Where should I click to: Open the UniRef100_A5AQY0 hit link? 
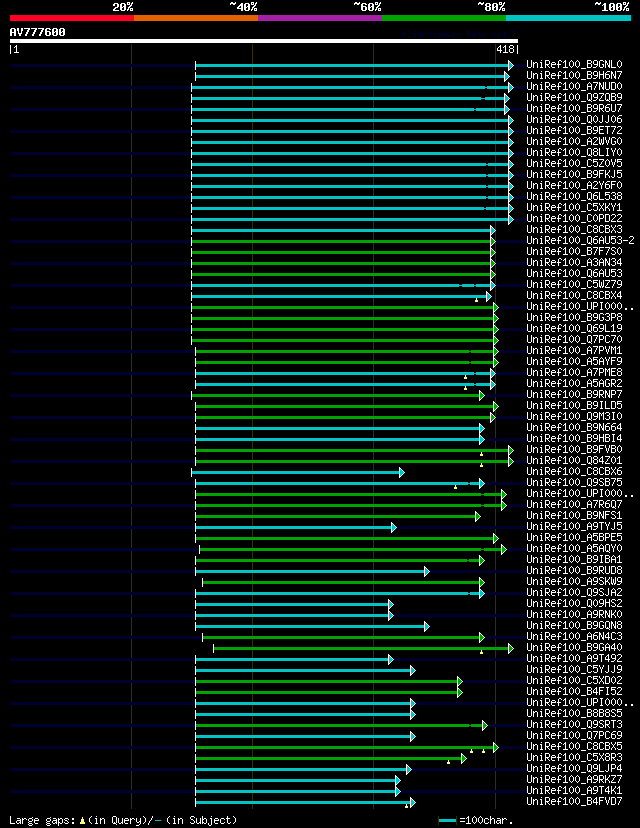click(x=574, y=549)
